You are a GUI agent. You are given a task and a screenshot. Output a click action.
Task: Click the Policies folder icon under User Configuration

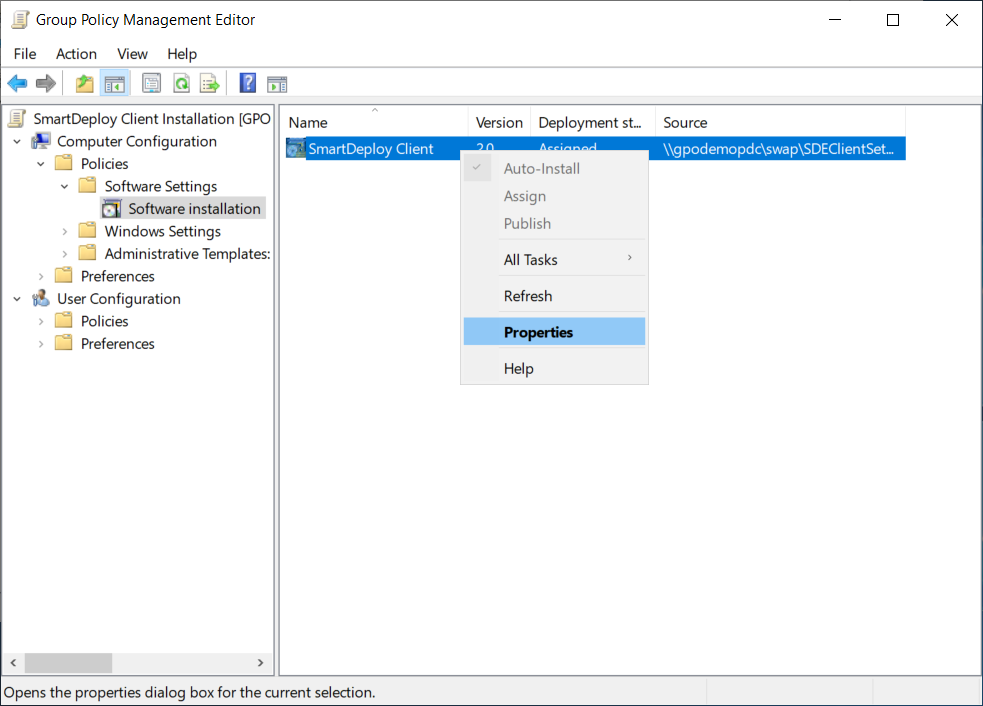[x=64, y=321]
